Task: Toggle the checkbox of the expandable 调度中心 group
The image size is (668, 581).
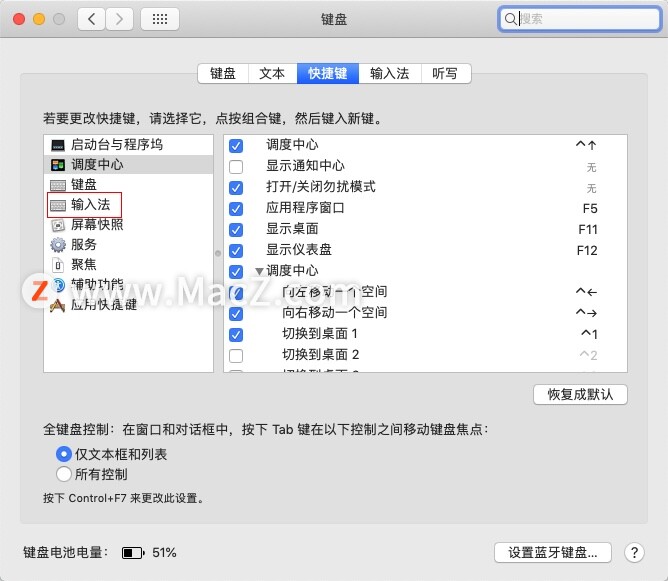Action: click(236, 272)
